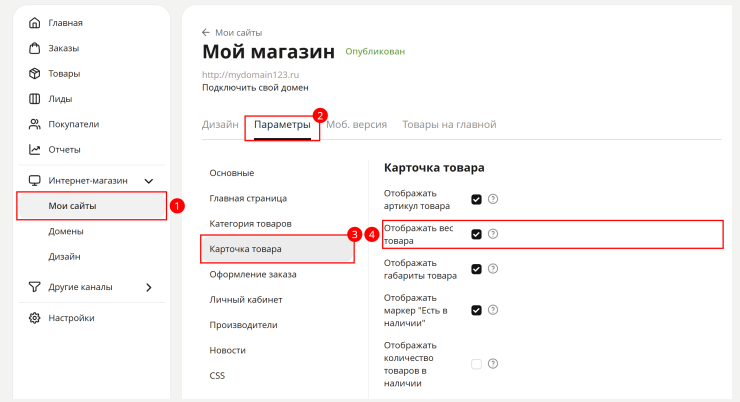Viewport: 740px width, 402px height.
Task: Open help icon for маркер Есть в наличии
Action: [493, 310]
